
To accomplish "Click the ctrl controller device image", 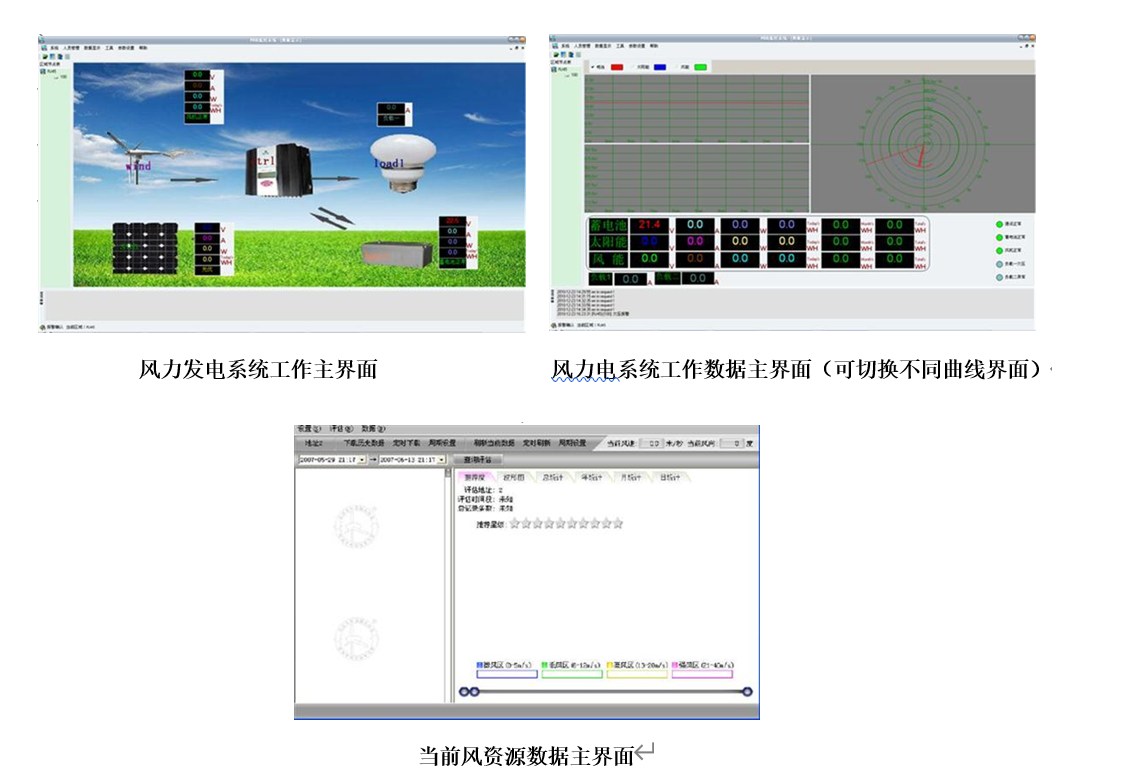I will pyautogui.click(x=281, y=170).
